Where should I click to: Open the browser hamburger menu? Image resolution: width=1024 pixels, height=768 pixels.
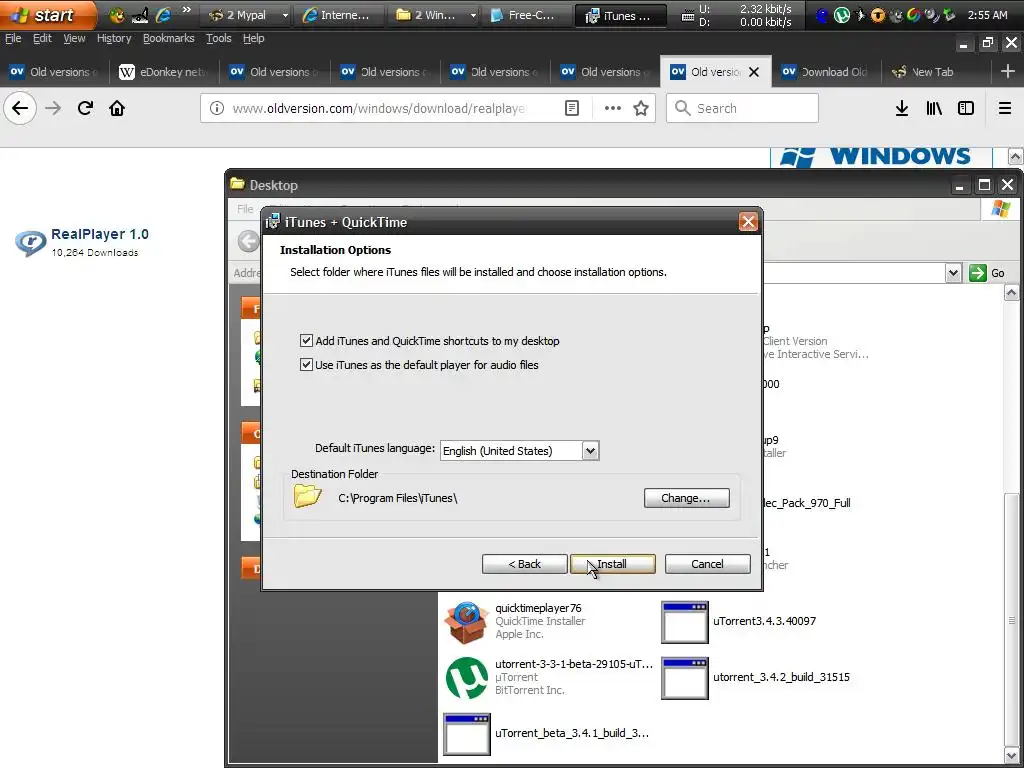pos(1005,108)
